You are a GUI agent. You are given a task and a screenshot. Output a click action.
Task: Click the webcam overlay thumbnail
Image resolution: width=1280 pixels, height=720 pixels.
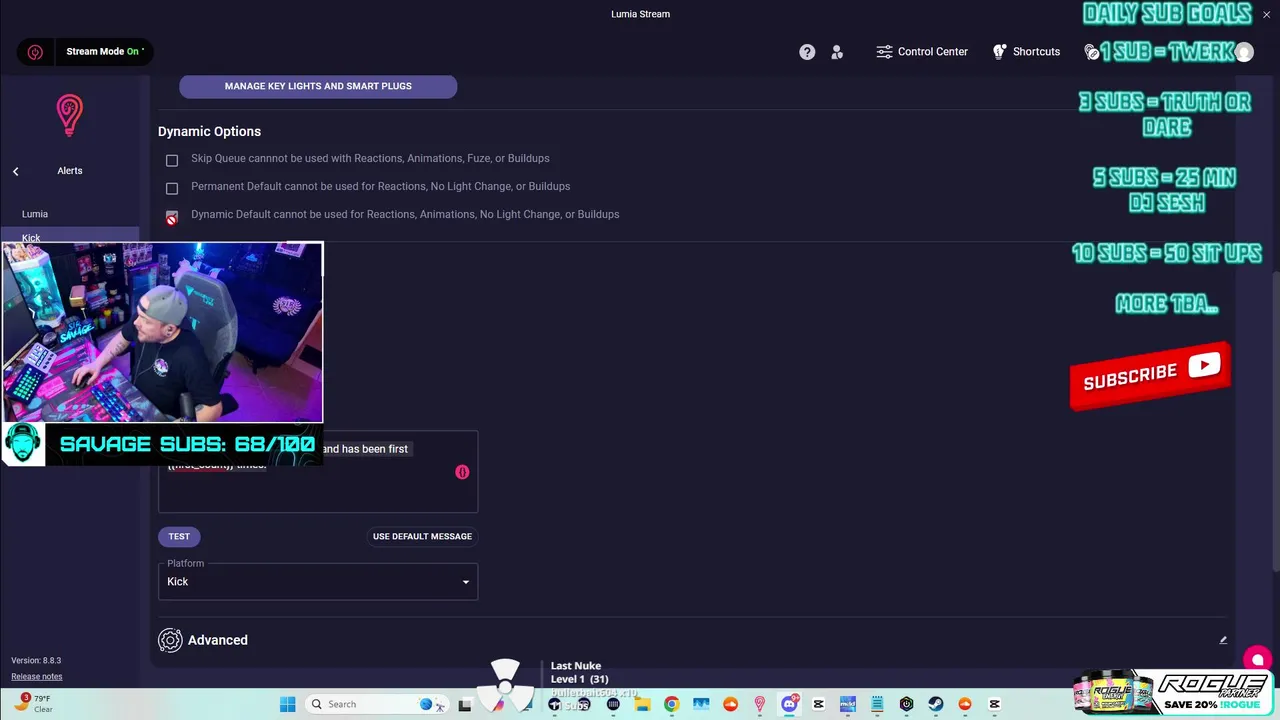click(x=162, y=332)
